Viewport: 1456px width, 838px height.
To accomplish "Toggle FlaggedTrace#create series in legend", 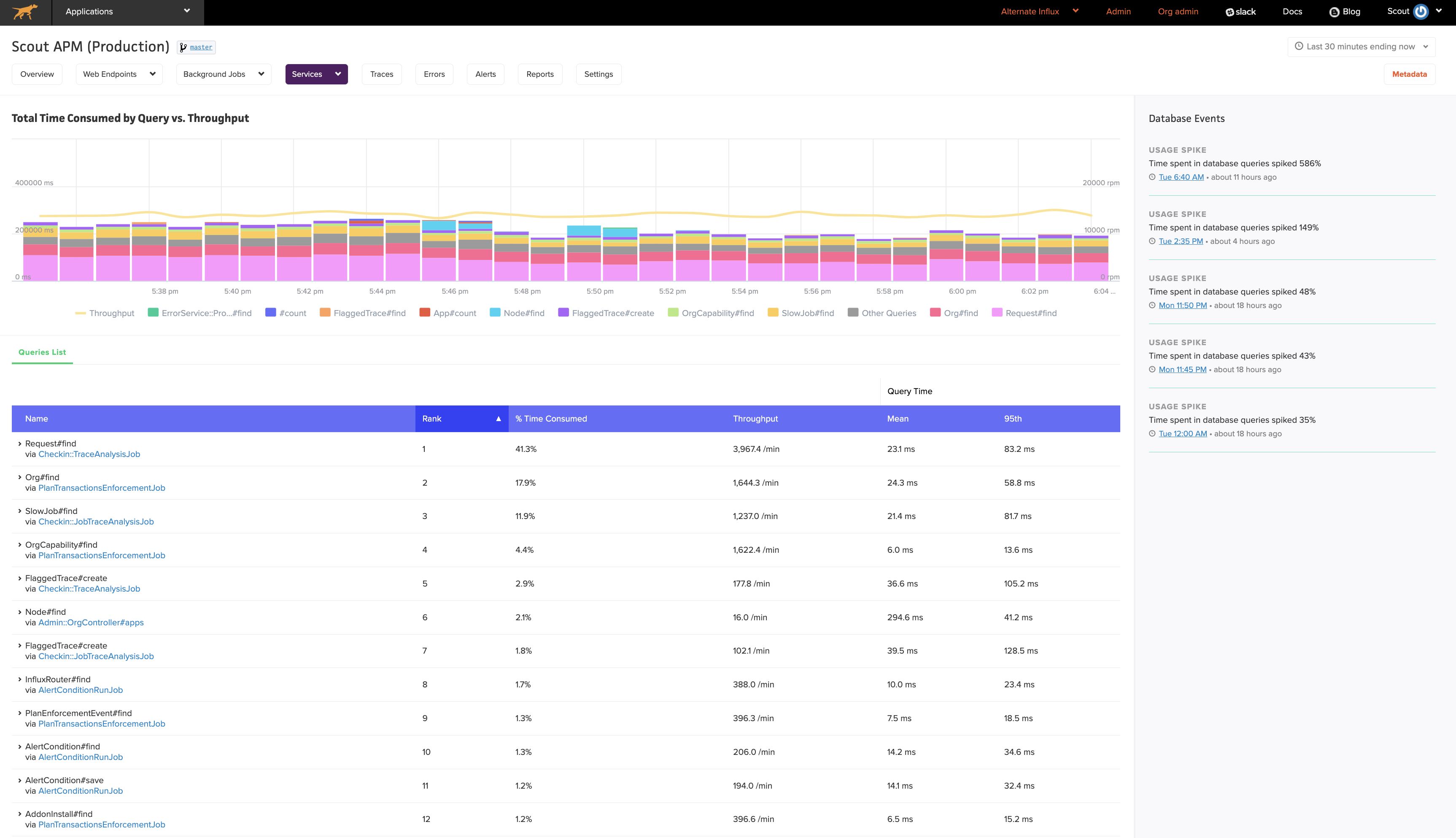I will pyautogui.click(x=606, y=313).
